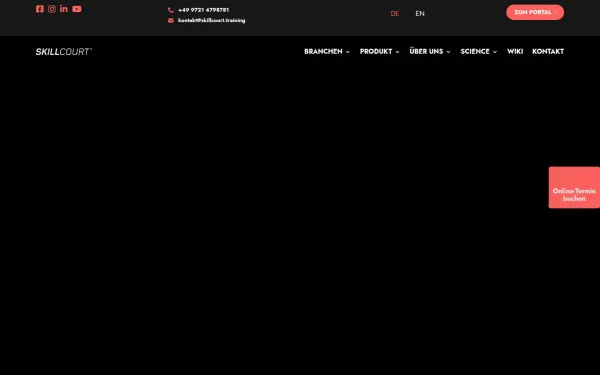Call the +49 9721 phone number link
600x375 pixels.
(204, 10)
